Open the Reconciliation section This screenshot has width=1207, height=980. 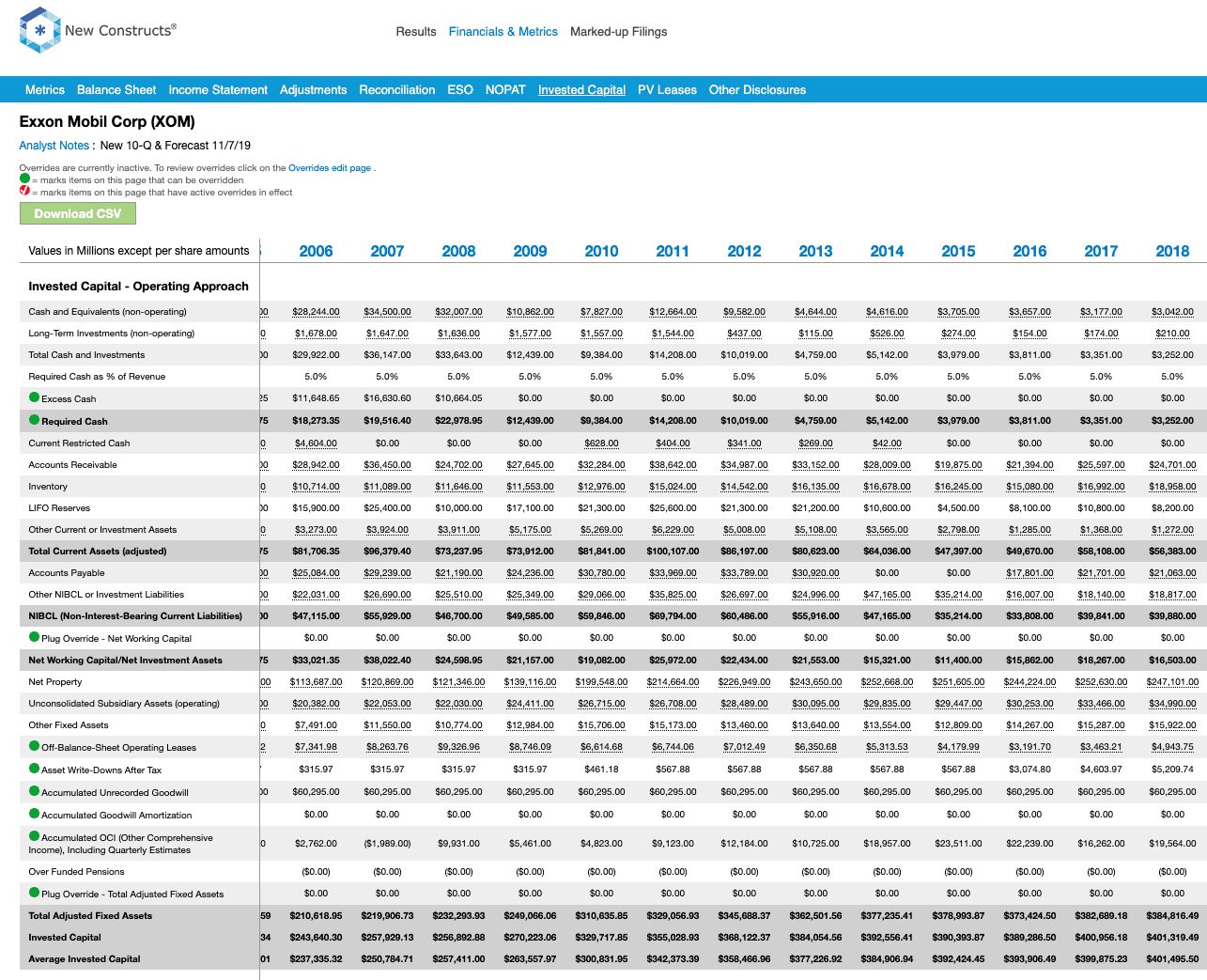pos(397,90)
